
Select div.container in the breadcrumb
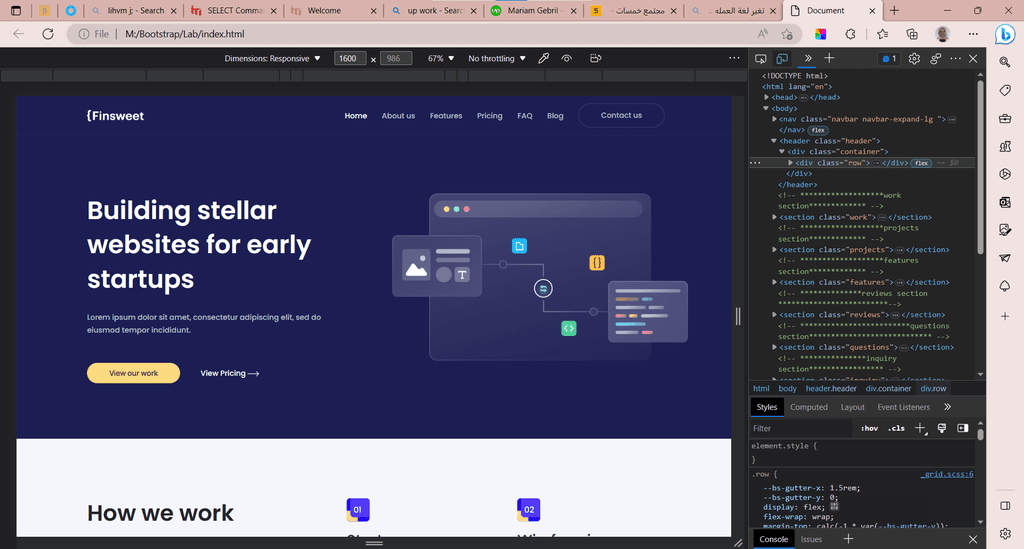888,388
